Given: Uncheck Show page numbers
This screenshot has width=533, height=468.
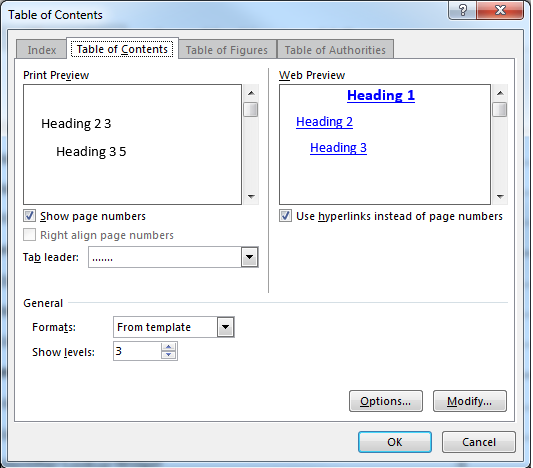Looking at the screenshot, I should pos(29,216).
